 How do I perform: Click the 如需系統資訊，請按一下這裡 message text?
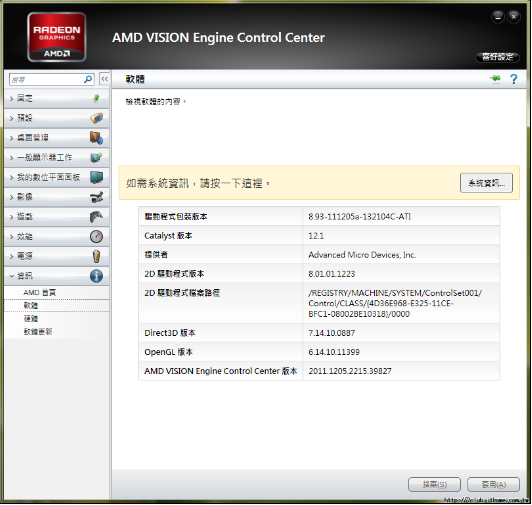198,183
